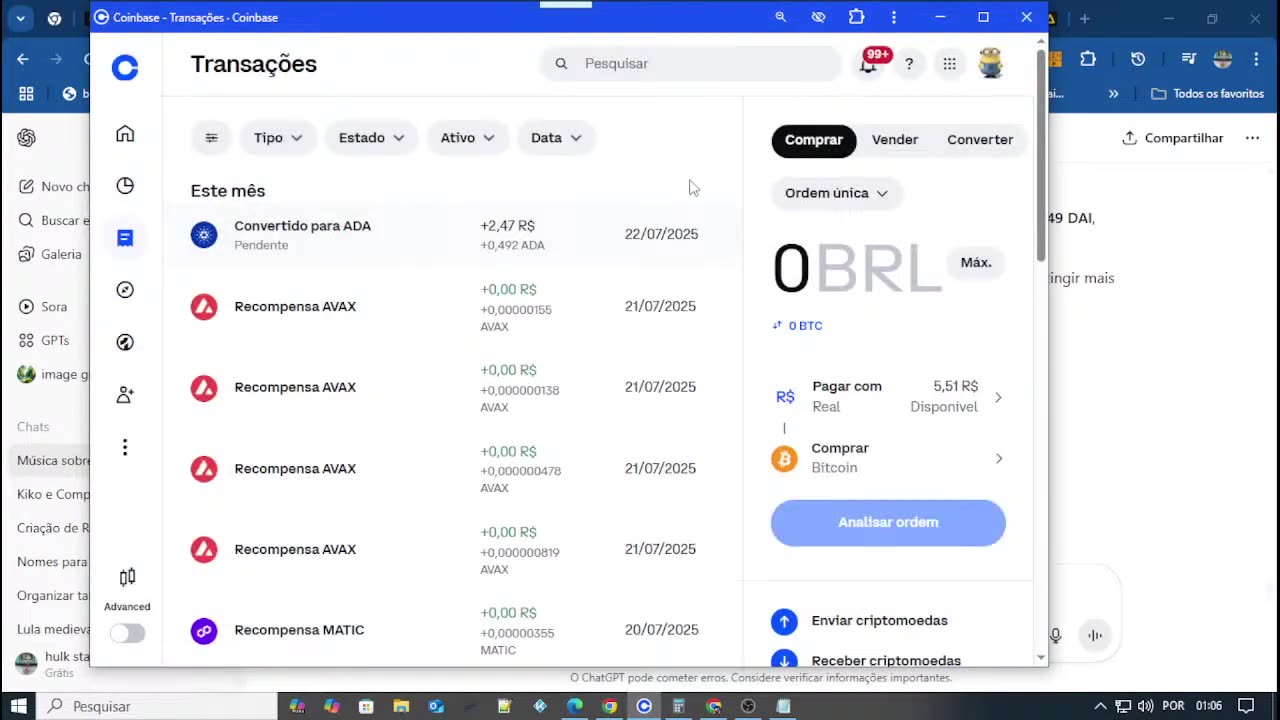The height and width of the screenshot is (720, 1280).
Task: Open more options dots in sidebar
Action: 125,447
